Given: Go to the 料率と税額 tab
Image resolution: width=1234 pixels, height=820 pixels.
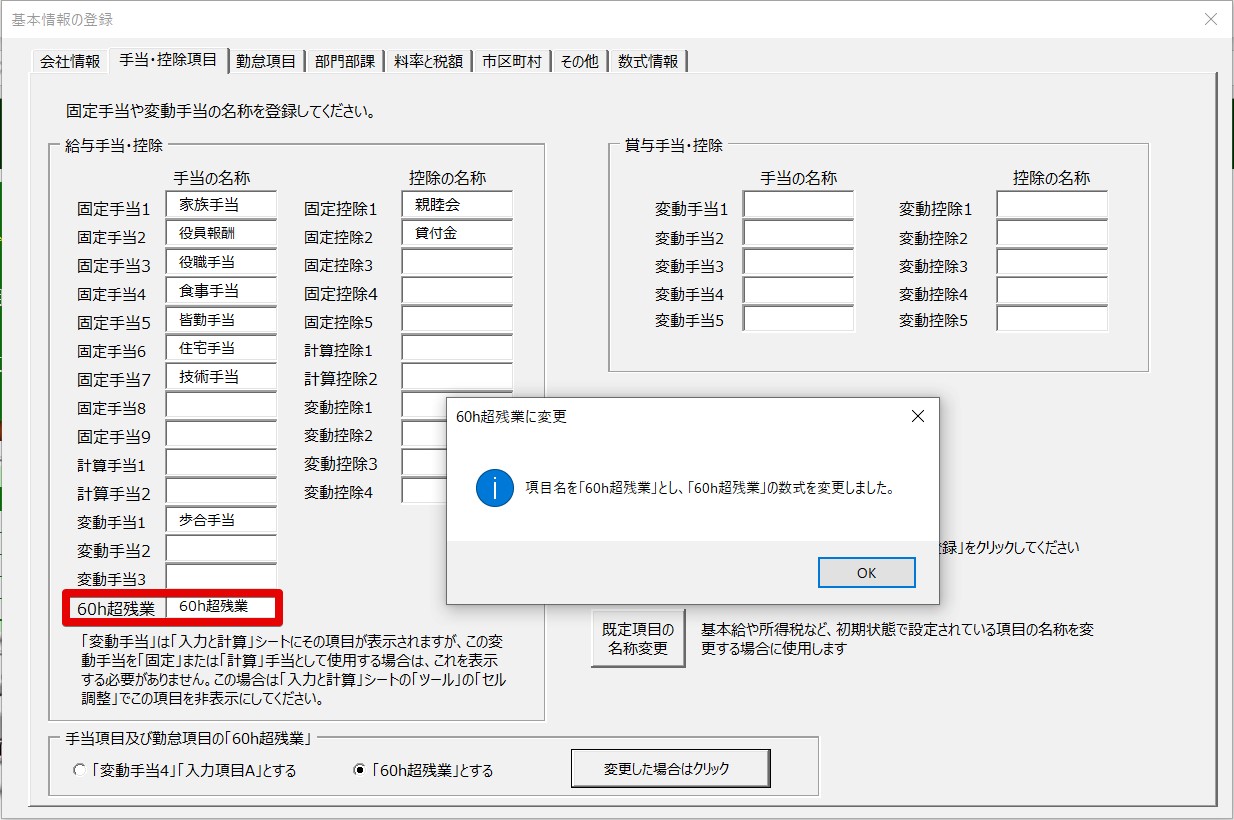Looking at the screenshot, I should coord(428,61).
